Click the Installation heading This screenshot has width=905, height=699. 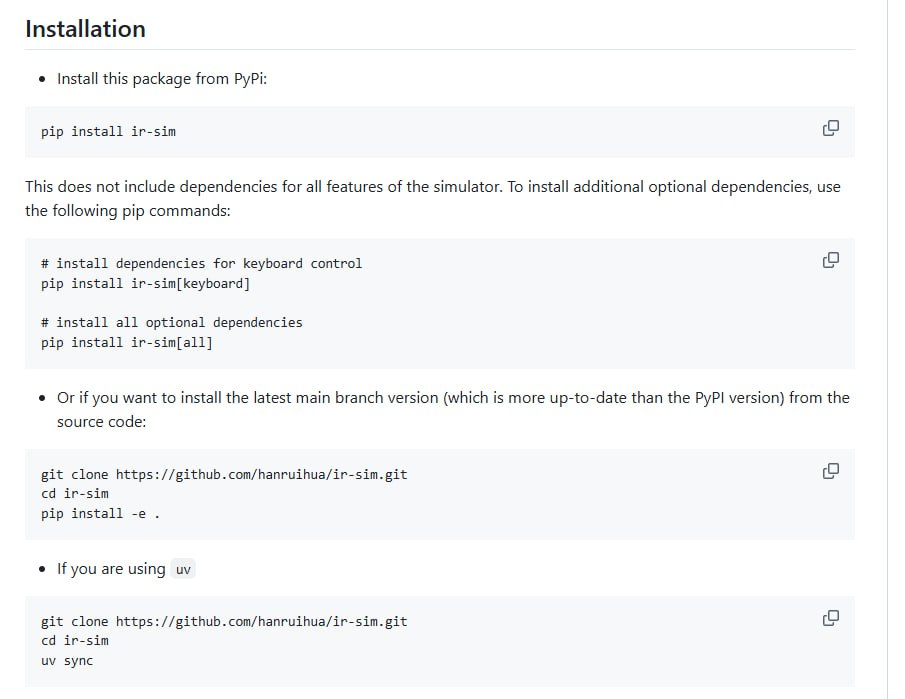point(85,29)
